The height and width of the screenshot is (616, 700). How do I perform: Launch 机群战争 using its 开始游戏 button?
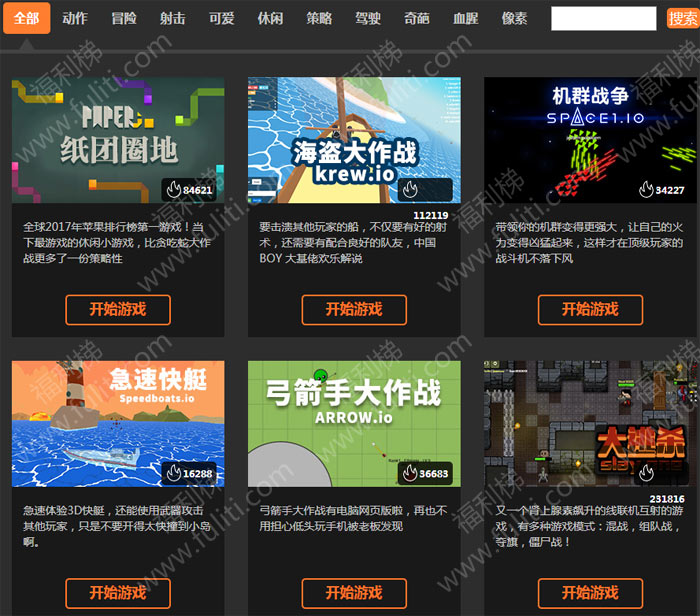click(590, 310)
